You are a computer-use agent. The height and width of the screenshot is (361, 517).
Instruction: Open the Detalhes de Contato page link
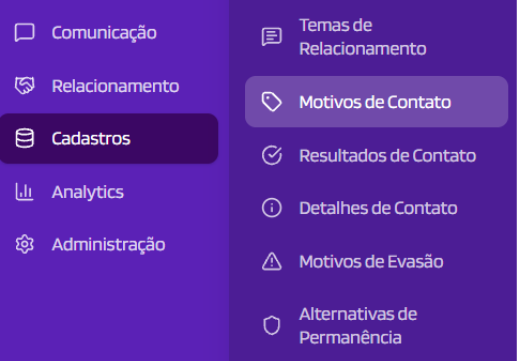click(x=378, y=208)
